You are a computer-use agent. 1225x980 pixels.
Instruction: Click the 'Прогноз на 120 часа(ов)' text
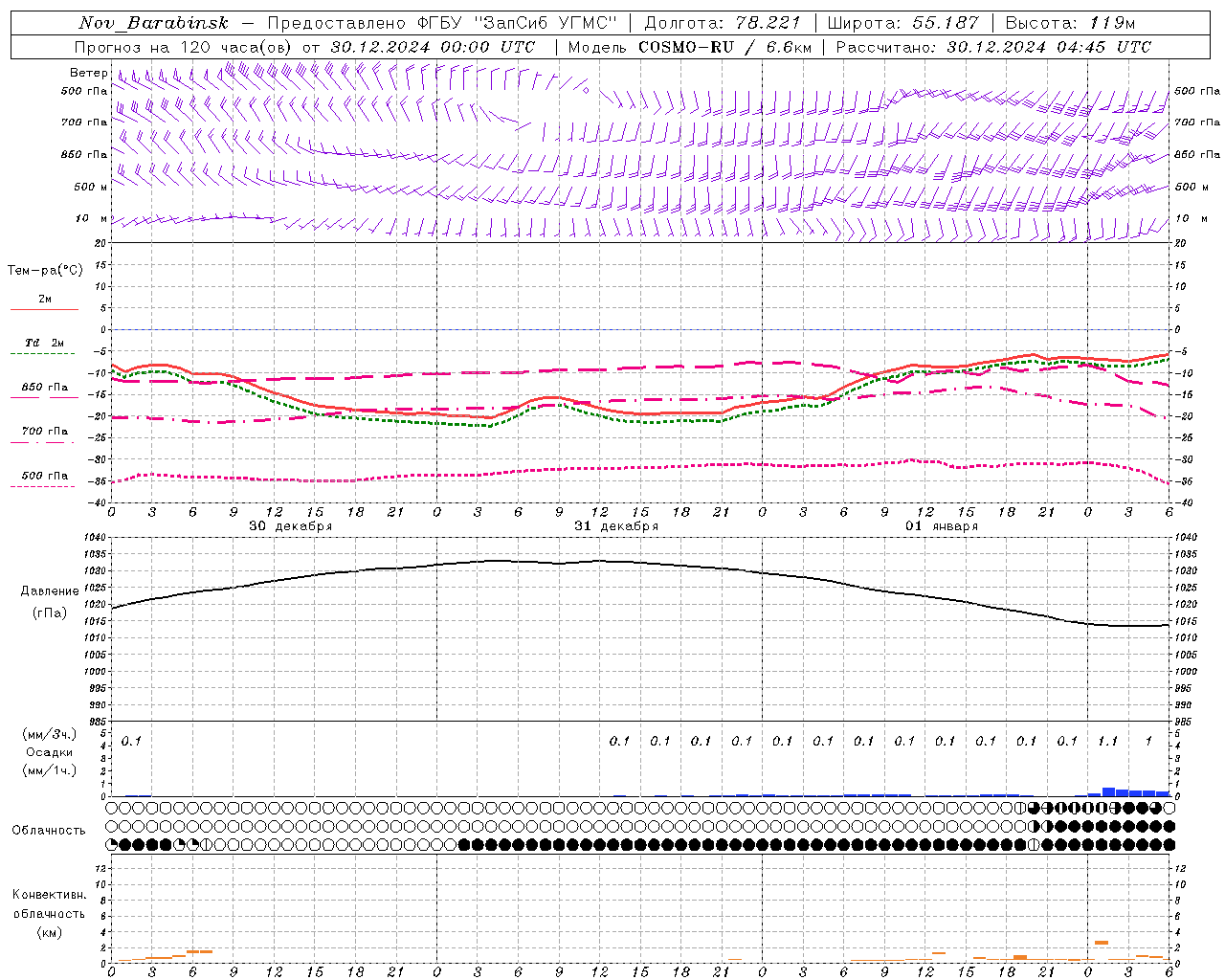(x=185, y=47)
